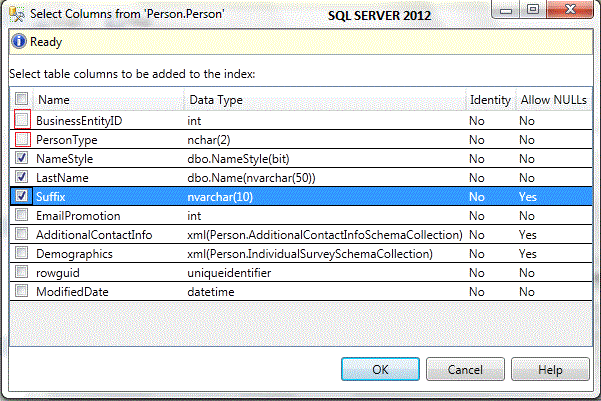Click the nchar(2) data type cell
The height and width of the screenshot is (401, 601).
tap(209, 140)
